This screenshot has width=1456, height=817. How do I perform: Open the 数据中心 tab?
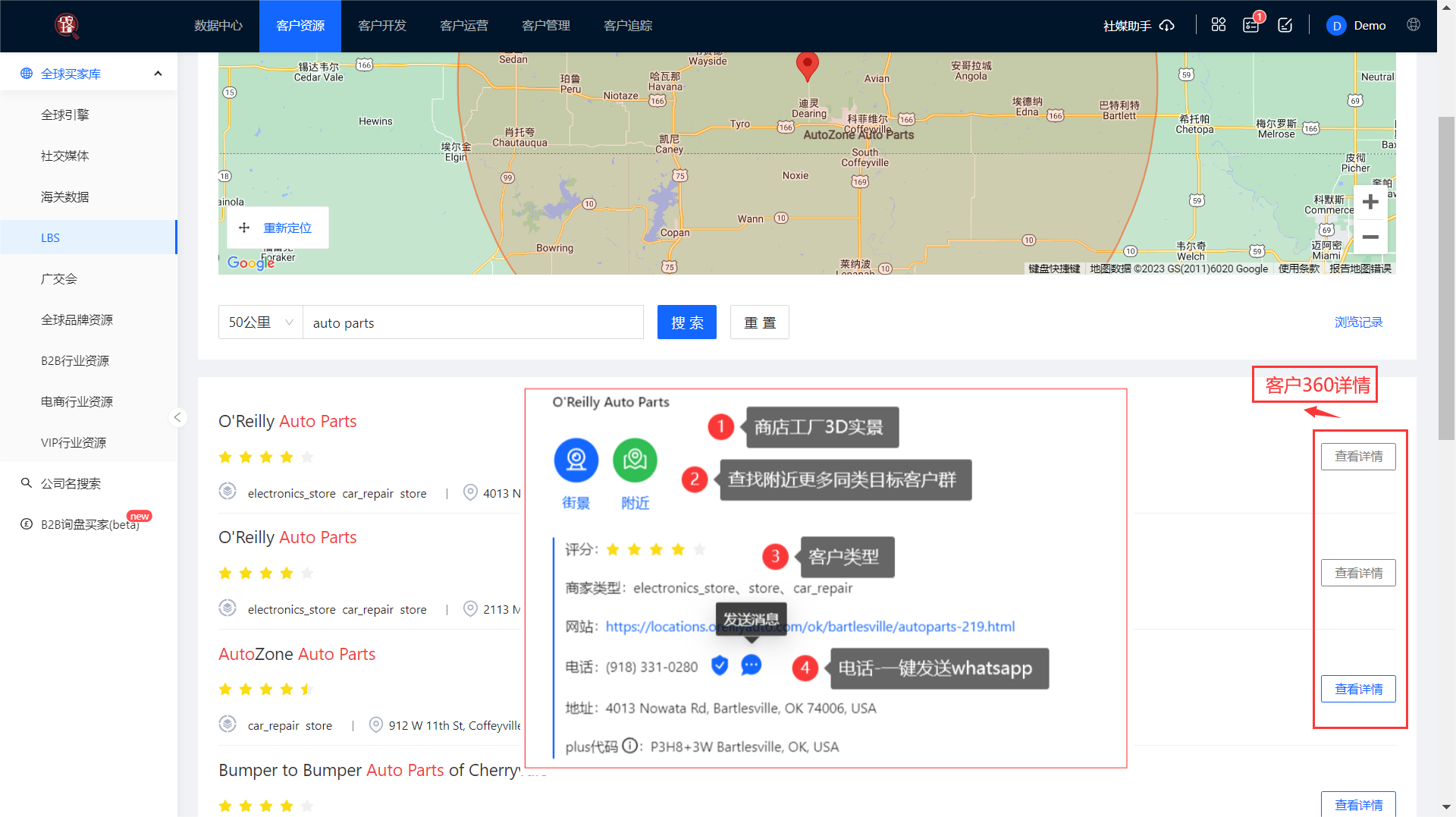click(x=218, y=26)
